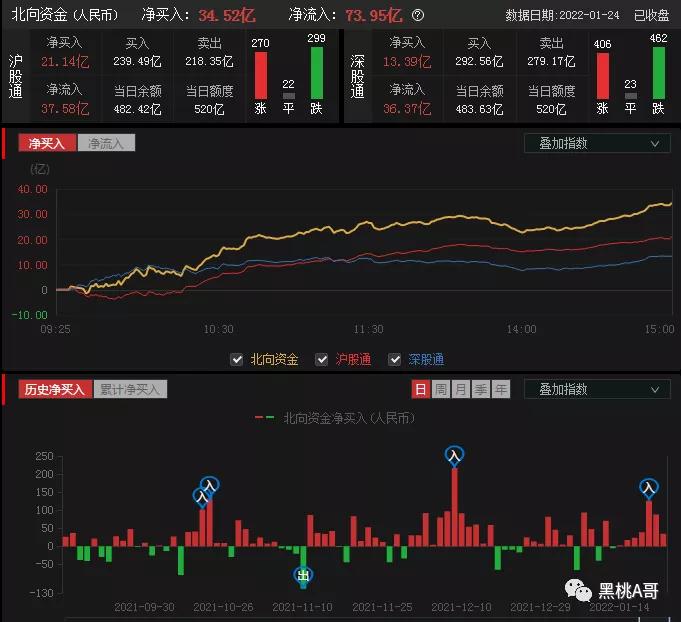Click the 14:00 time label on intraday chart
Viewport: 681px width, 622px height.
pos(521,329)
